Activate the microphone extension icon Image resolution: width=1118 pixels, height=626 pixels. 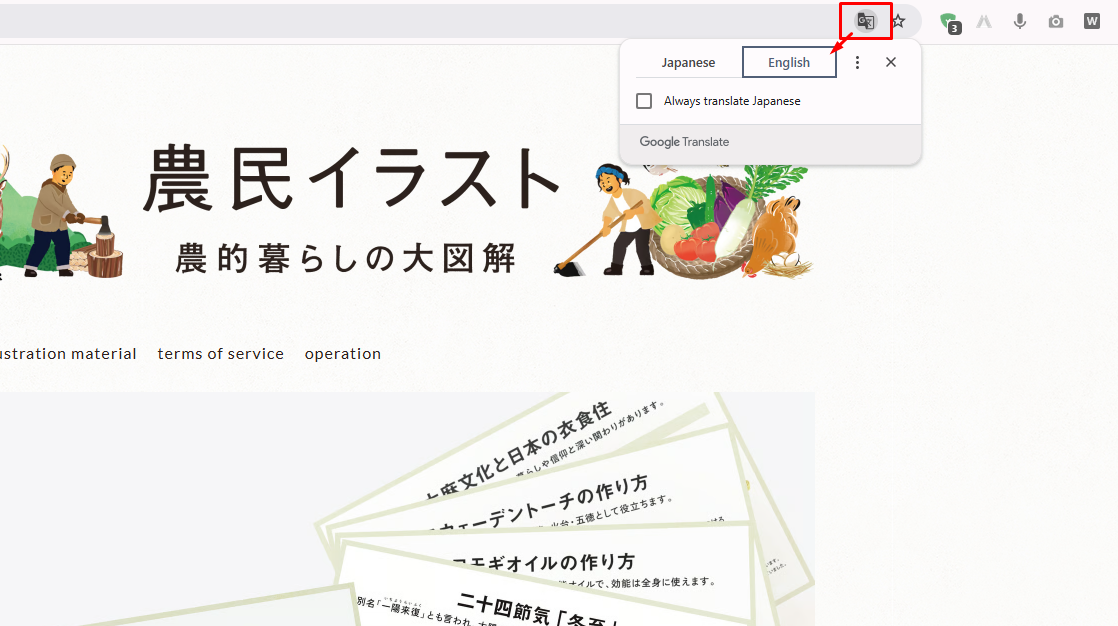pyautogui.click(x=1019, y=20)
